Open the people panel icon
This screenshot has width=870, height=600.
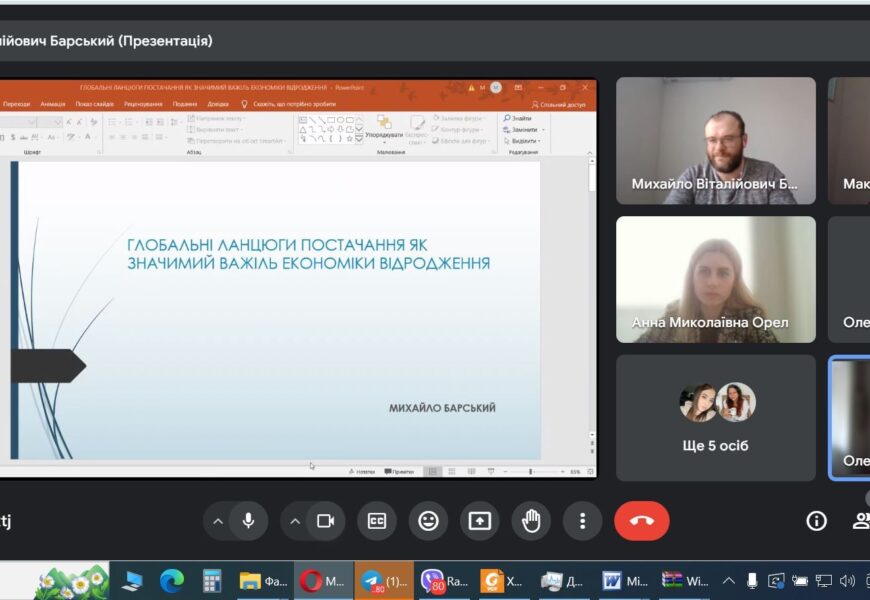[x=860, y=521]
